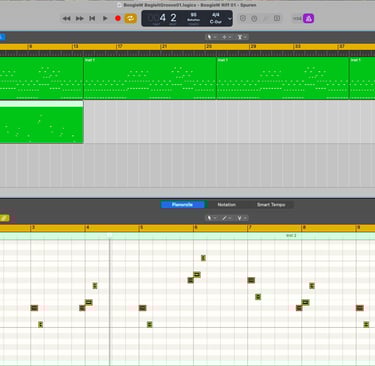
Task: Click the Inst 2 region label in piano roll
Action: (291, 235)
